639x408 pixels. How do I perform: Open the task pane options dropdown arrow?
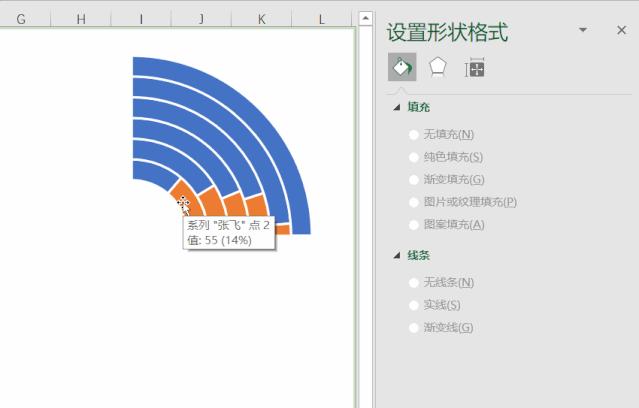click(583, 30)
